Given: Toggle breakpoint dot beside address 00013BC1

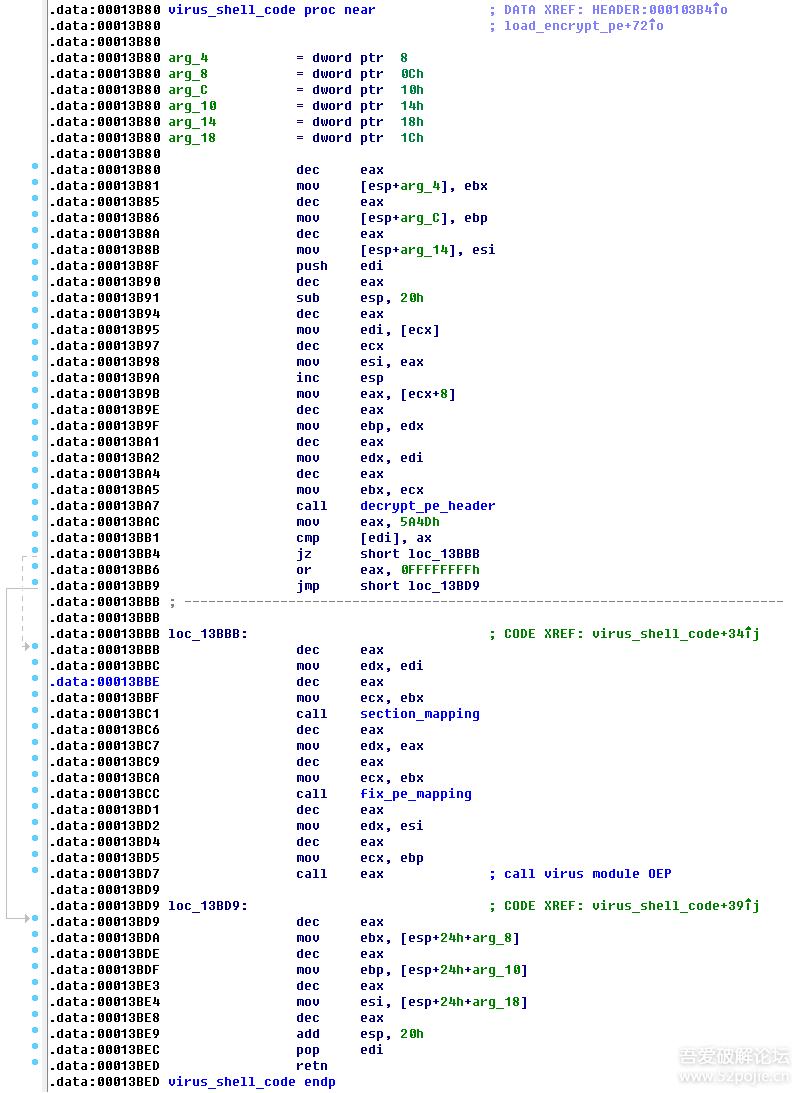Looking at the screenshot, I should [35, 711].
